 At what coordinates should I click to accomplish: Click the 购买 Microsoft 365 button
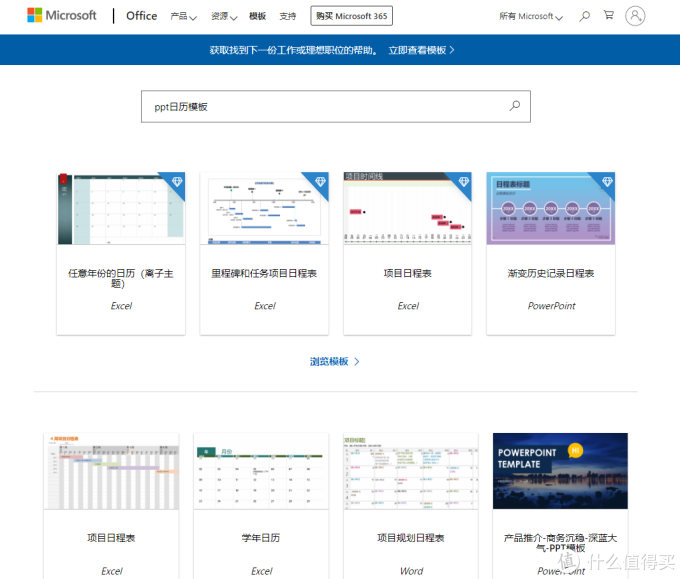[x=351, y=16]
